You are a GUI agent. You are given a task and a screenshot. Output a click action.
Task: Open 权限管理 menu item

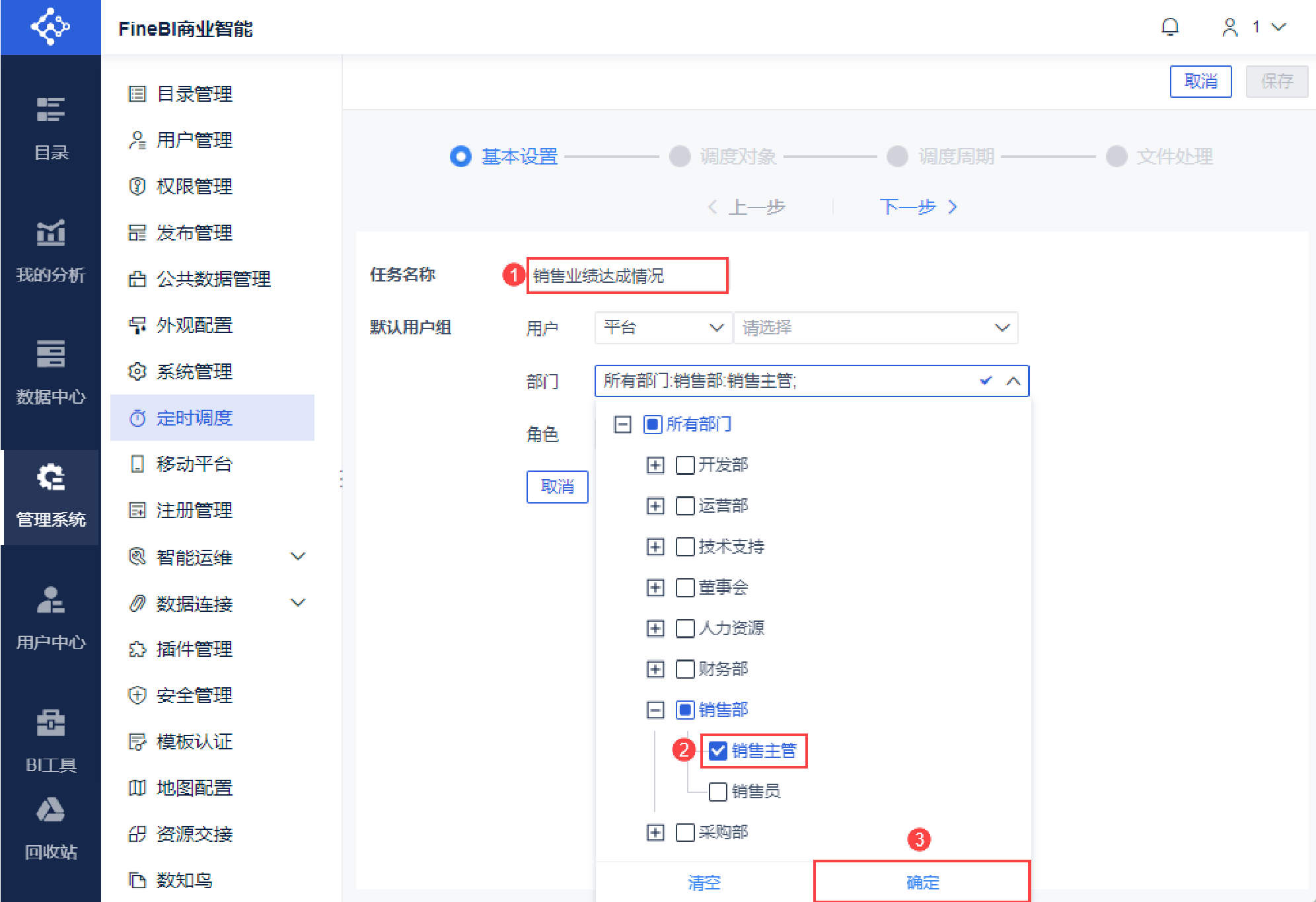coord(194,186)
